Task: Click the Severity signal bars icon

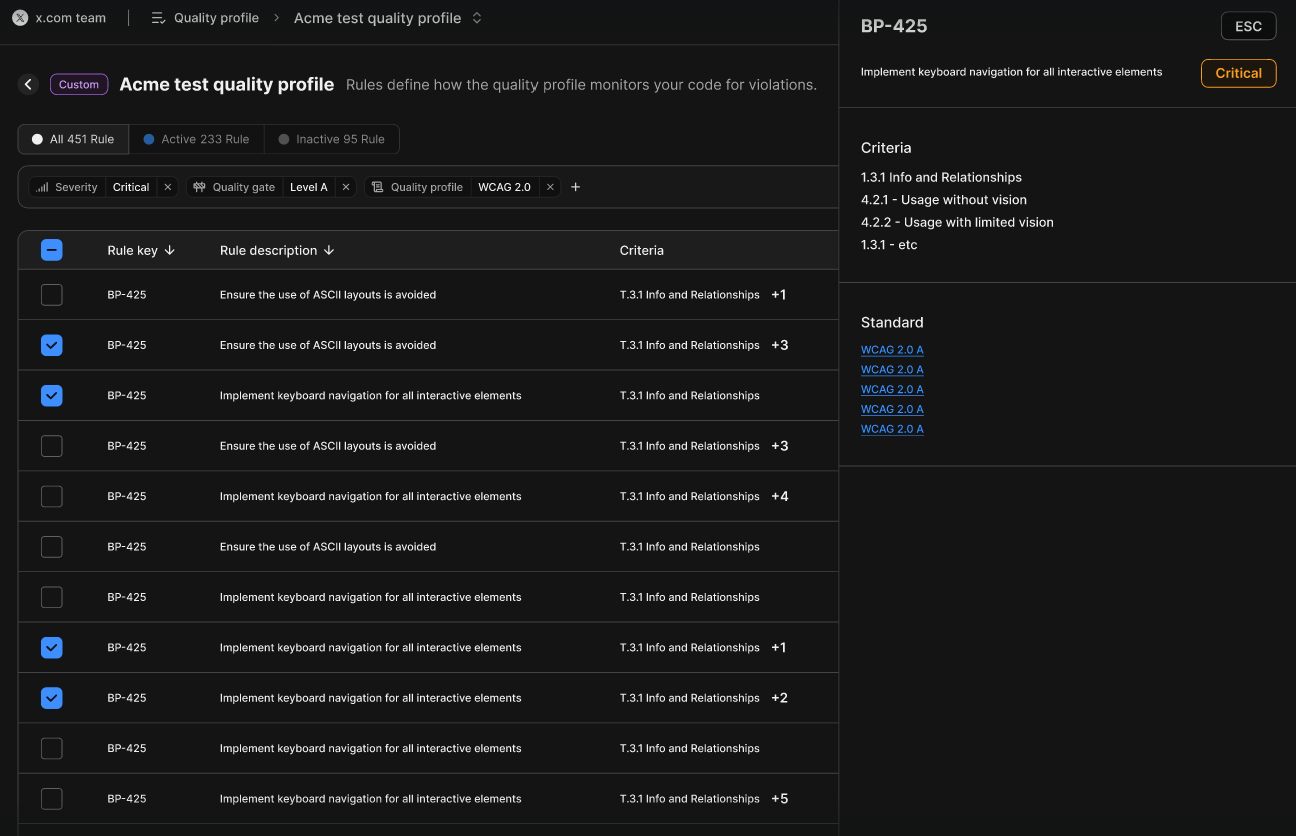Action: click(x=42, y=187)
